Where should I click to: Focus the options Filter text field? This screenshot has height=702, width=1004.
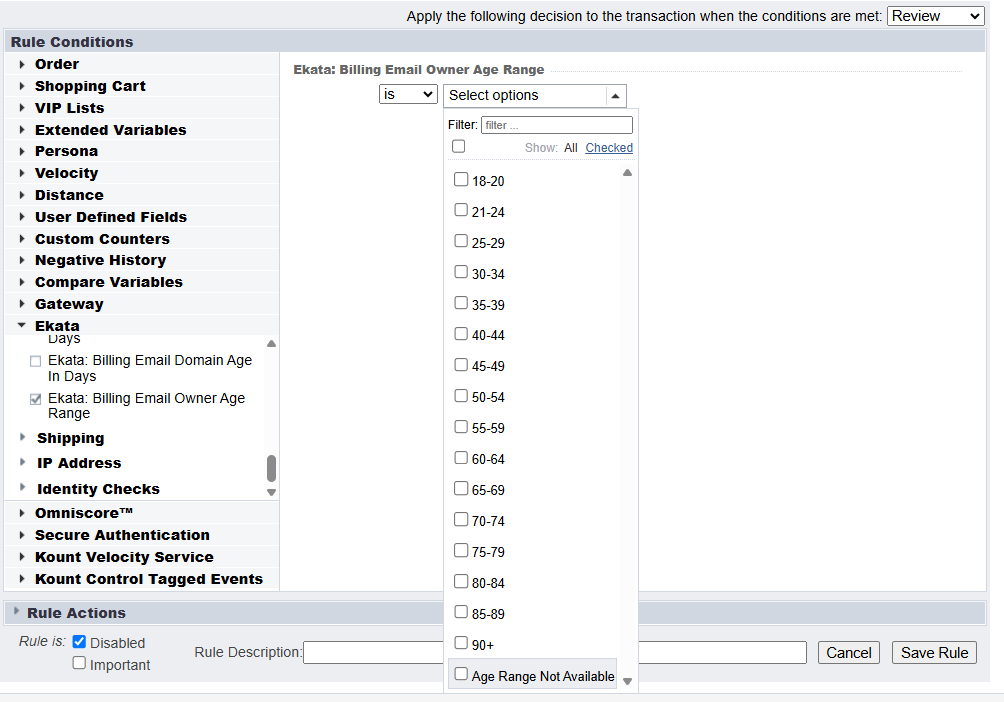pos(557,125)
